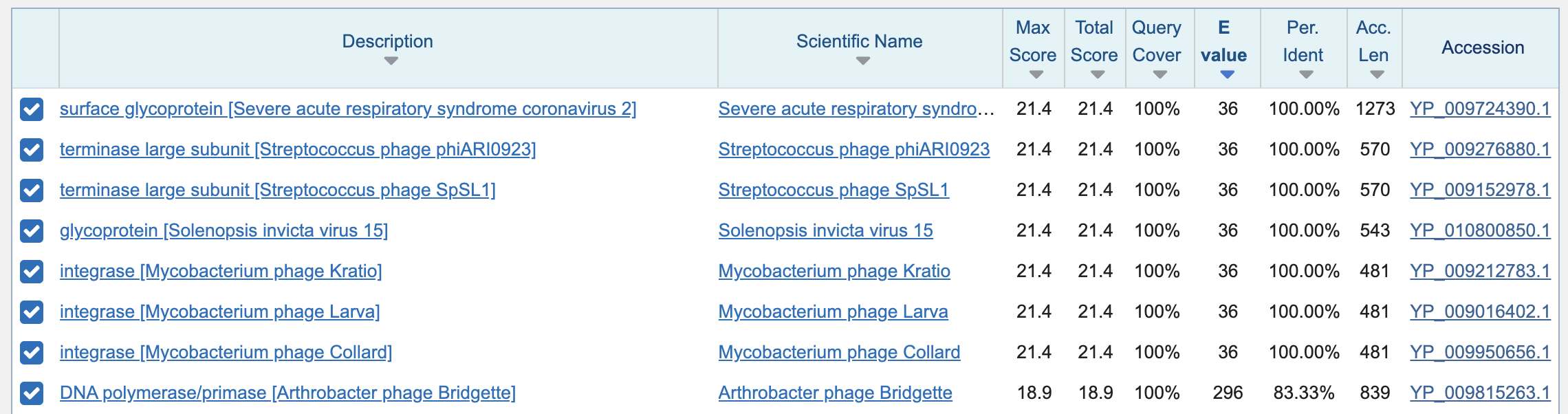This screenshot has height=414, width=1568.
Task: Click the Scientific Name sort arrow
Action: coord(863,61)
